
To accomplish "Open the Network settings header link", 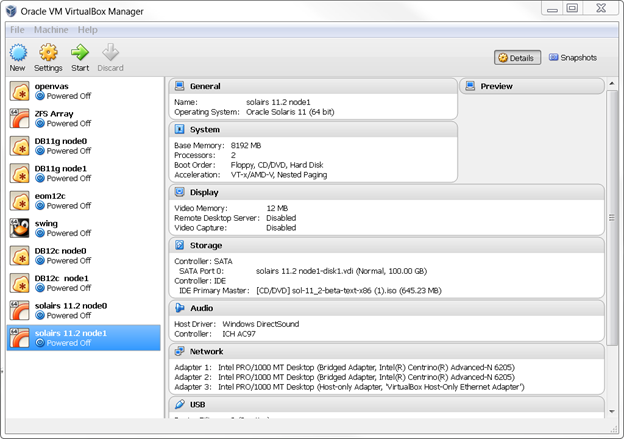I will (x=206, y=351).
